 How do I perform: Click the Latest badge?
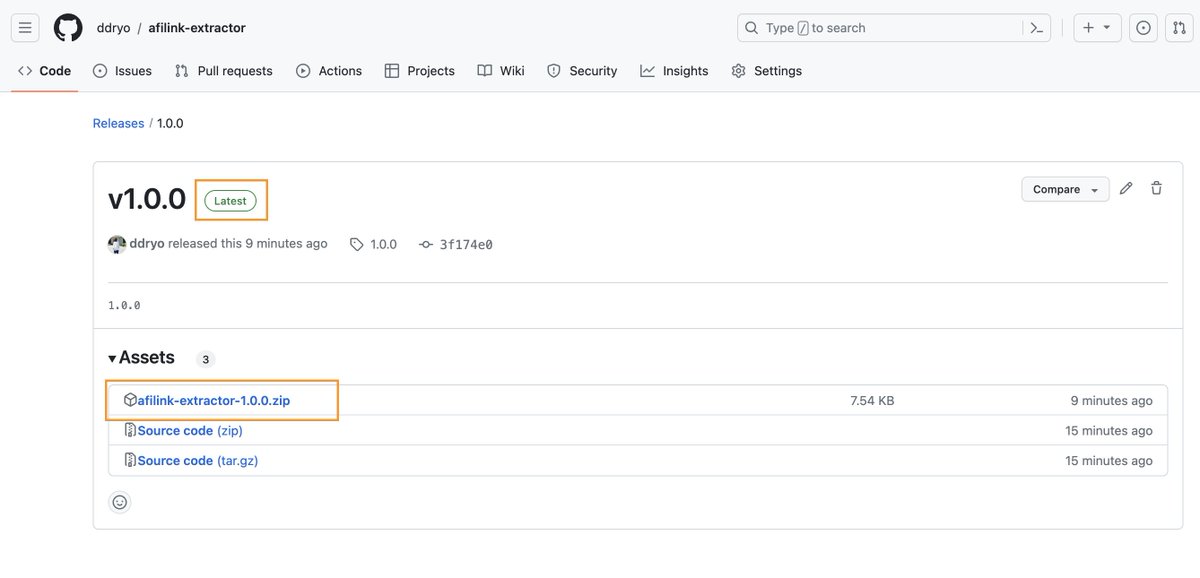point(230,201)
